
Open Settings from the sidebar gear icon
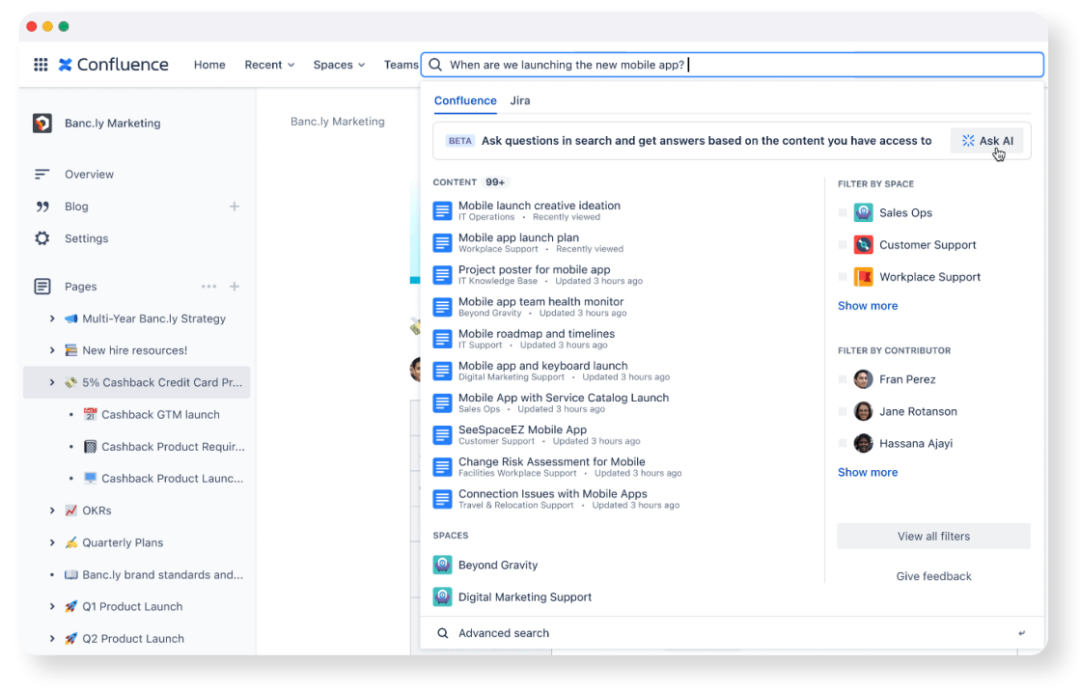pos(41,238)
